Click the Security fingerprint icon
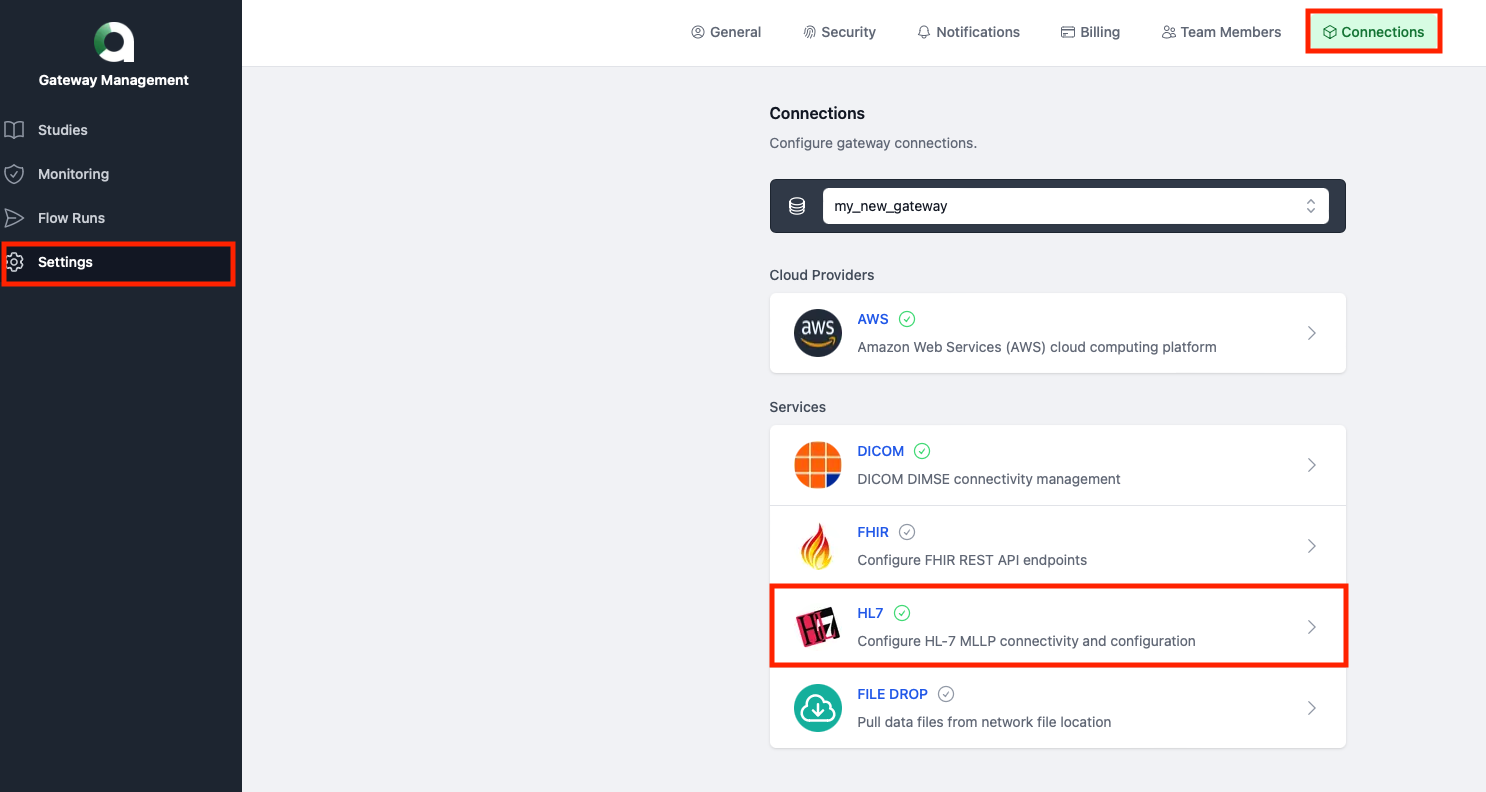The image size is (1486, 792). (809, 32)
